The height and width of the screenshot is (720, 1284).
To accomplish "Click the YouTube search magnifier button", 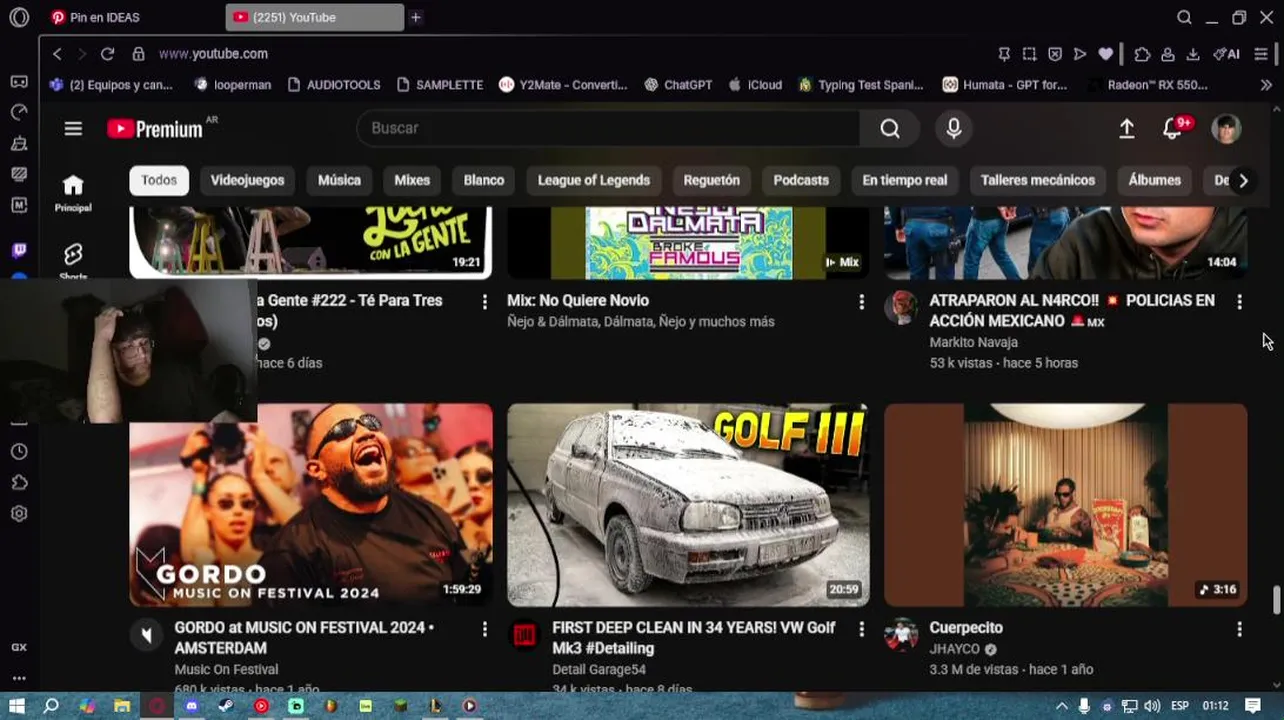I will 890,128.
